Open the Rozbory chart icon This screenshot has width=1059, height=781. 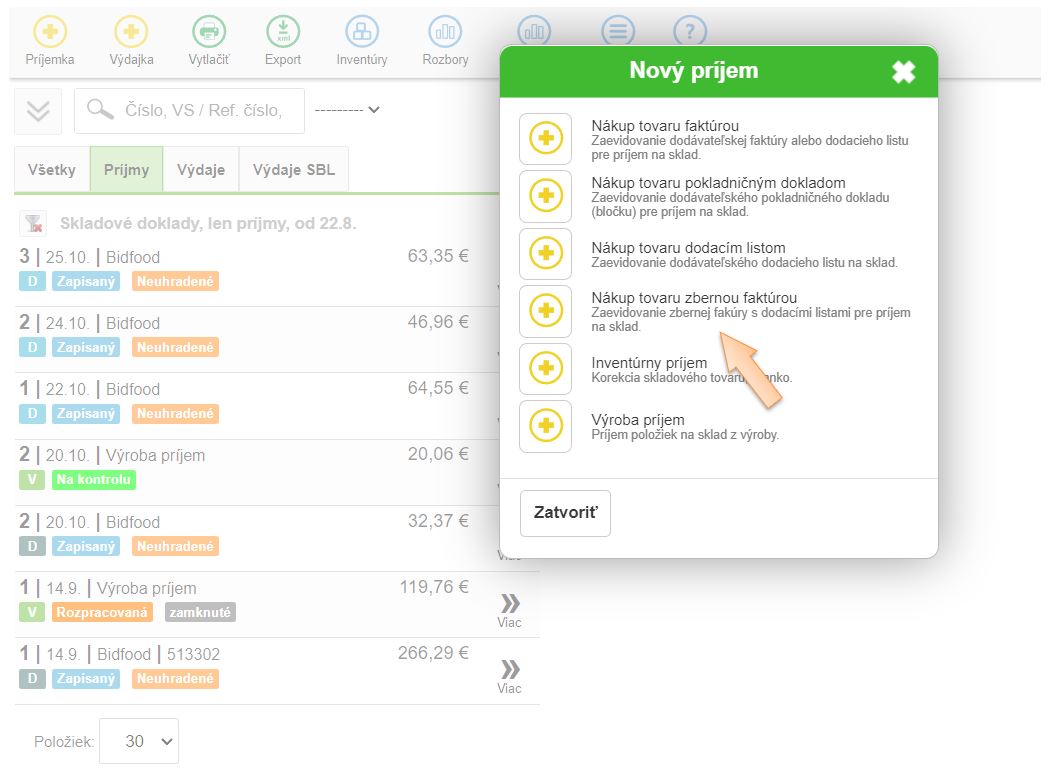[445, 32]
